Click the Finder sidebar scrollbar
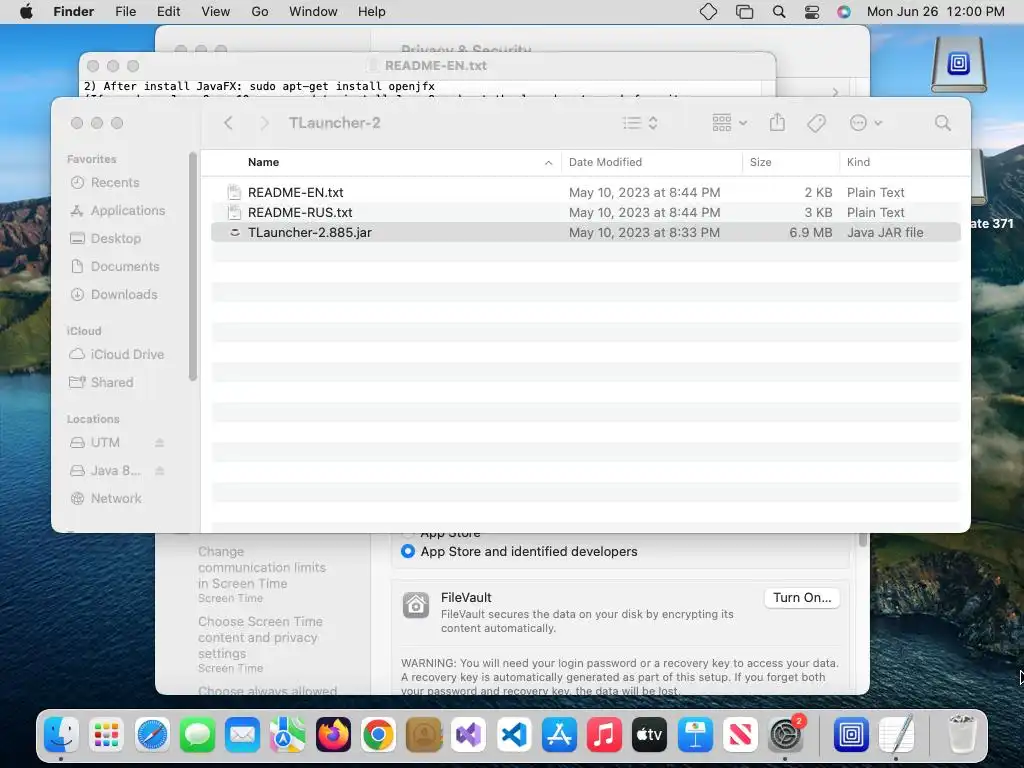The width and height of the screenshot is (1024, 768). (192, 266)
